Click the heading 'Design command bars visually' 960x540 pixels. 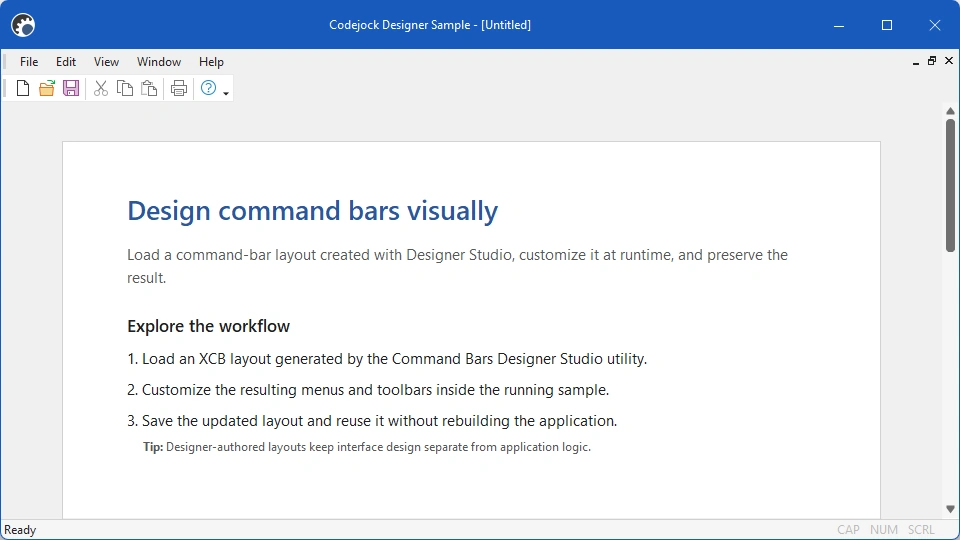(x=312, y=211)
